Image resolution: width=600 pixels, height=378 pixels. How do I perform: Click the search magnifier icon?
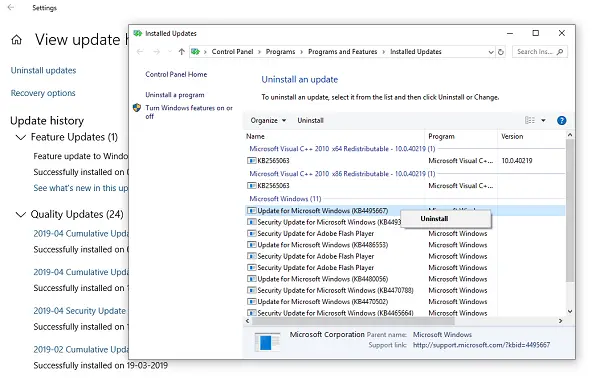tap(560, 52)
